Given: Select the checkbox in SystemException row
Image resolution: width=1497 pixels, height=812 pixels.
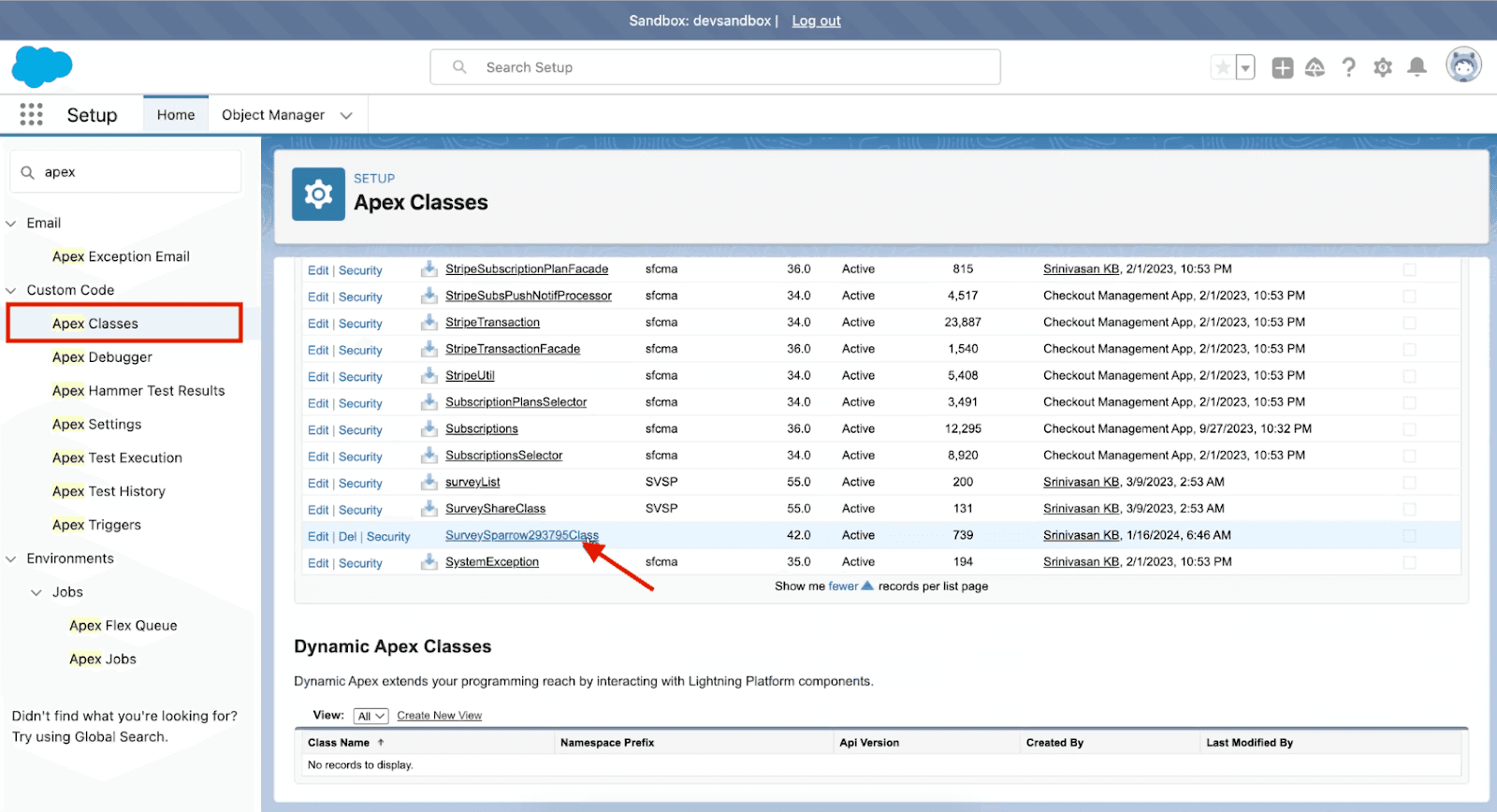Looking at the screenshot, I should (x=1409, y=562).
